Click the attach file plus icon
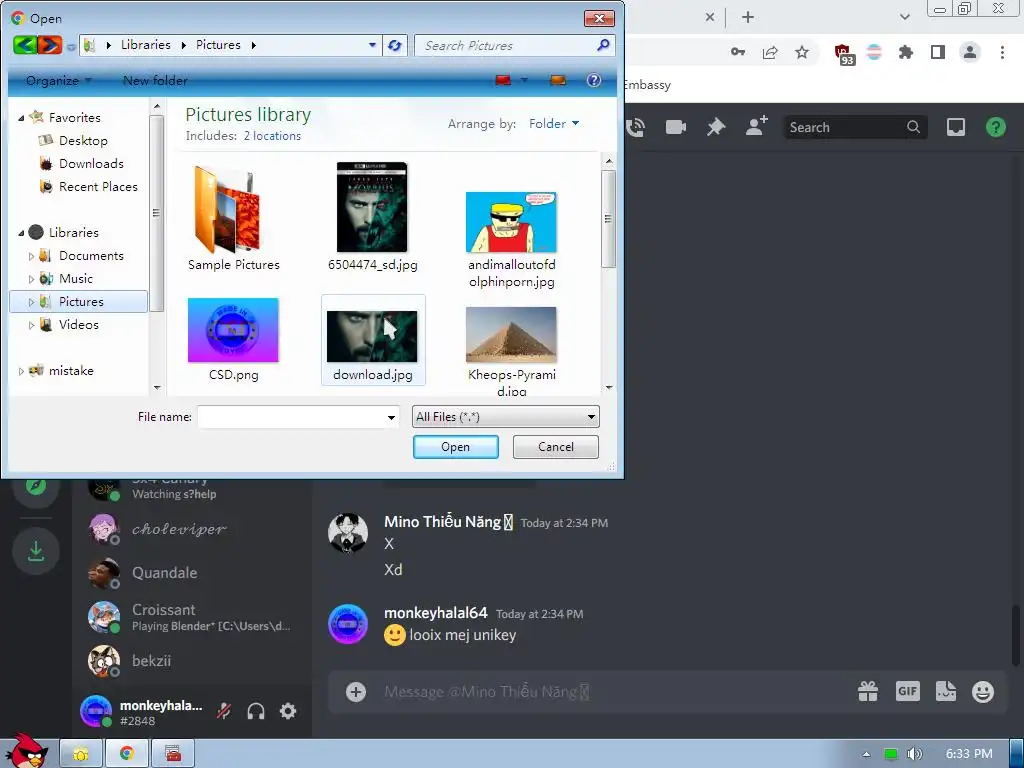1024x768 pixels. point(356,692)
